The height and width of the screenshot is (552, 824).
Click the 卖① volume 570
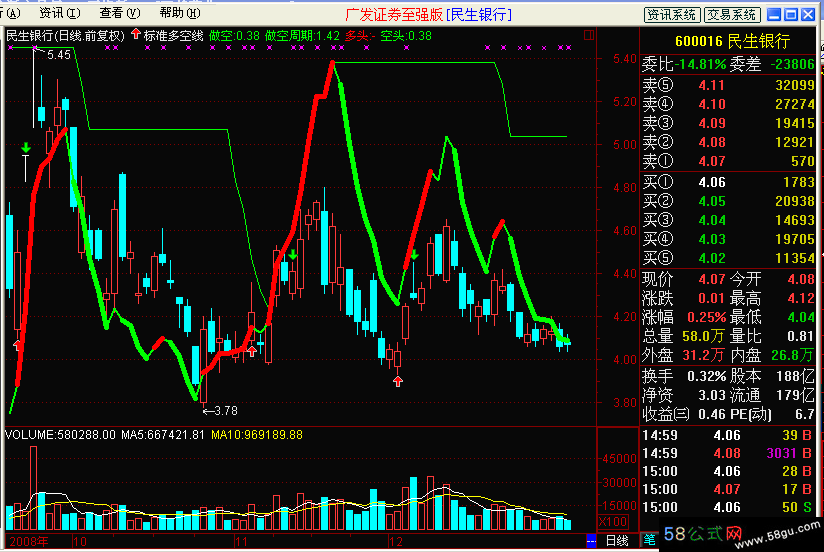[802, 161]
